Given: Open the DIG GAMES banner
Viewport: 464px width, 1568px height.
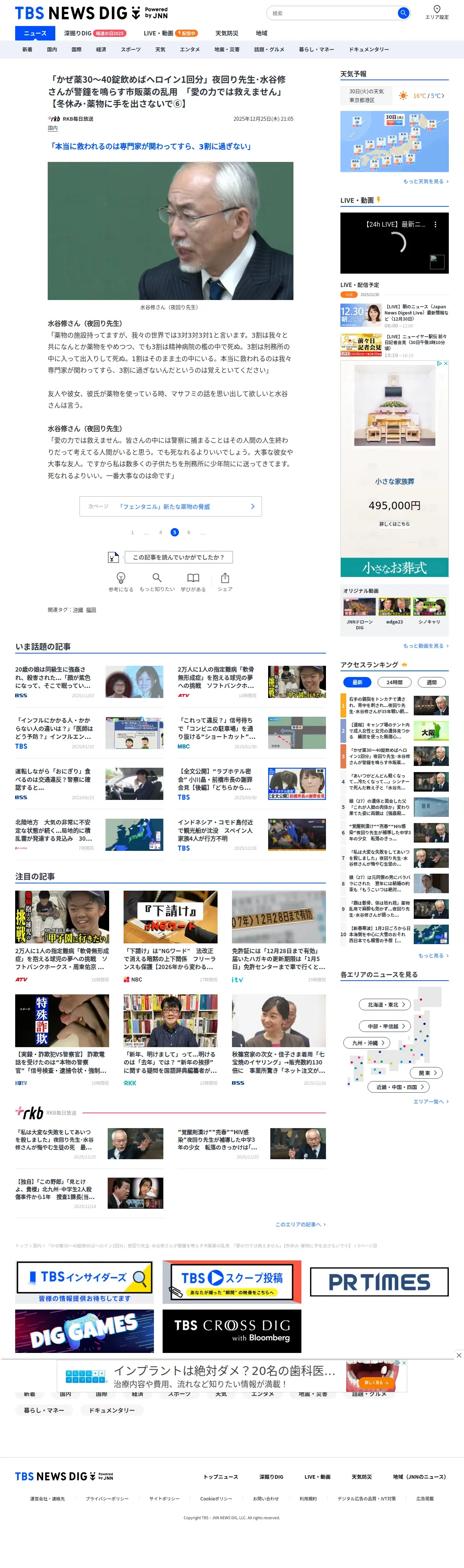Looking at the screenshot, I should [x=84, y=1331].
